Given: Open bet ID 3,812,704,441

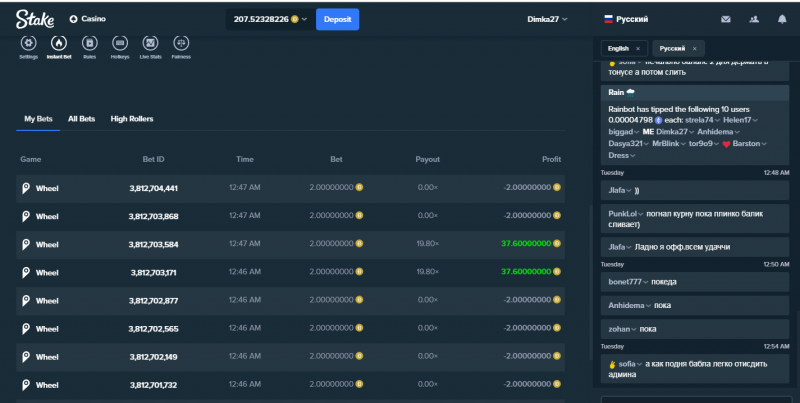Looking at the screenshot, I should pos(154,188).
